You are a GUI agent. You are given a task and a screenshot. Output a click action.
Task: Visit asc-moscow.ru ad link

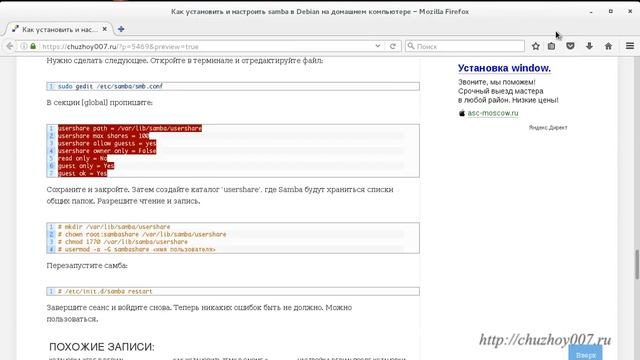(x=493, y=113)
